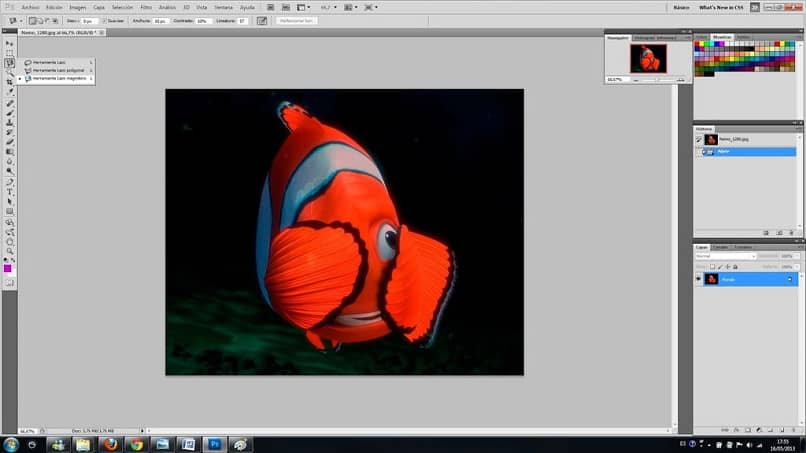
Task: Switch to the Canales tab
Action: pos(721,247)
